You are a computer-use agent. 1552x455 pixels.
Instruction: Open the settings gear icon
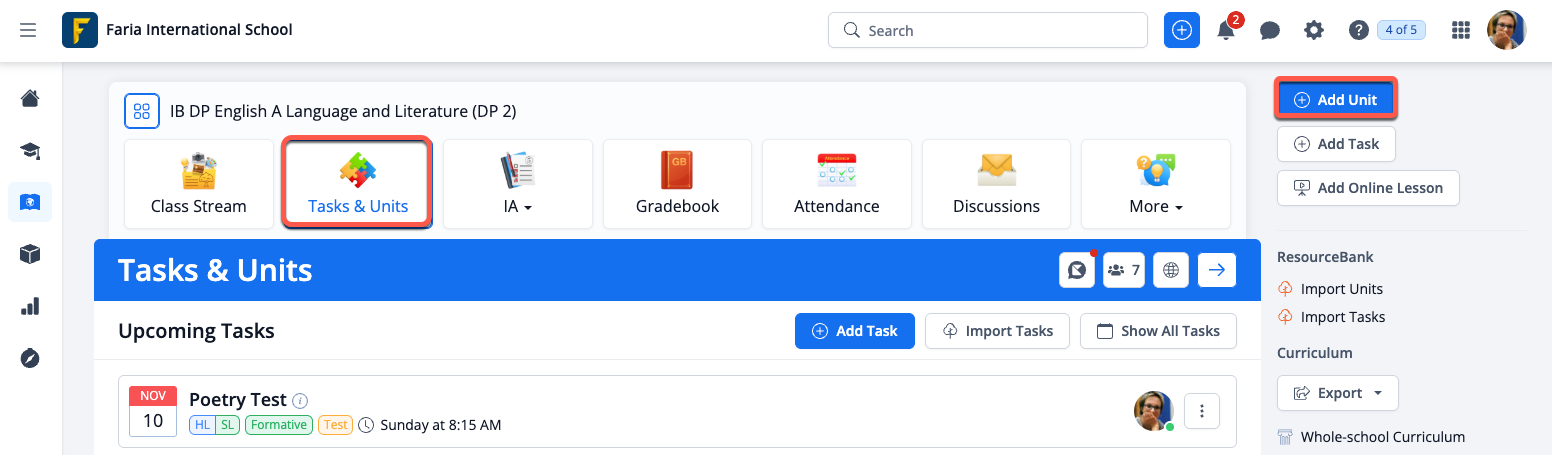pyautogui.click(x=1314, y=31)
